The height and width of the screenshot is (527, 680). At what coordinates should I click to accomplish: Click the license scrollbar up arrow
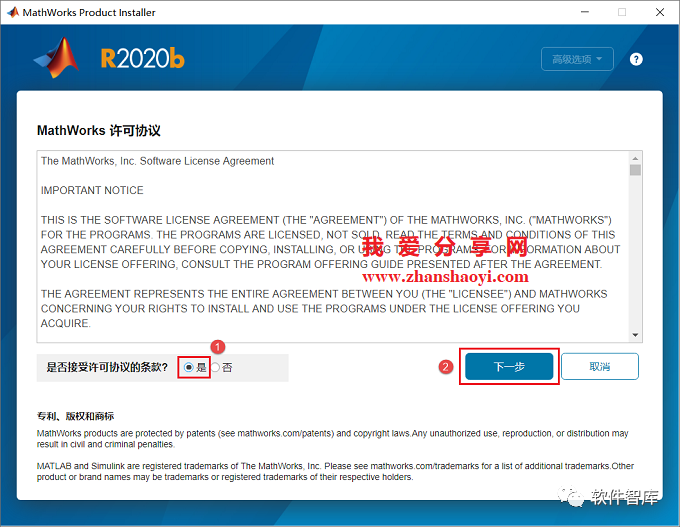[635, 158]
